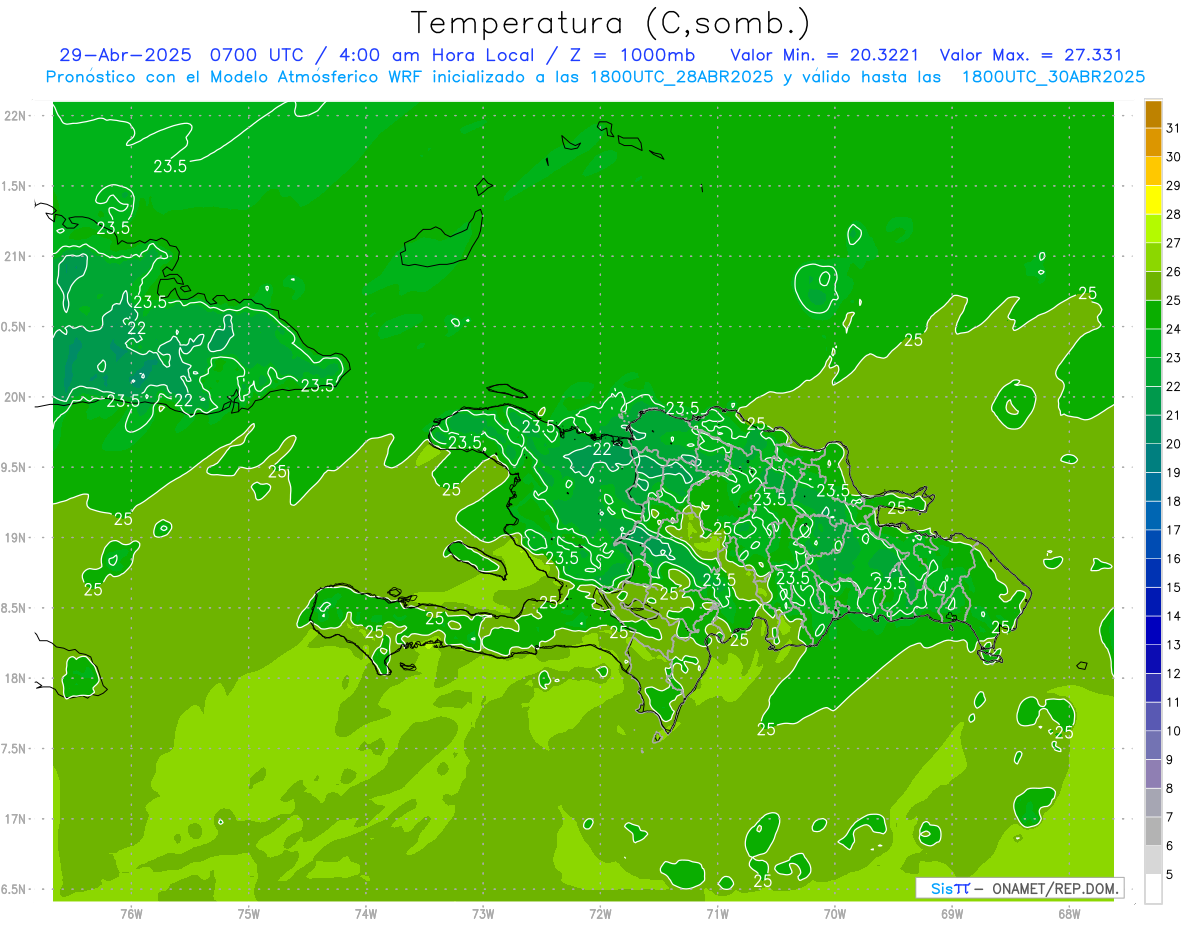Pick the green swatch between 24 and 25
The width and height of the screenshot is (1200, 927).
[x=1154, y=315]
